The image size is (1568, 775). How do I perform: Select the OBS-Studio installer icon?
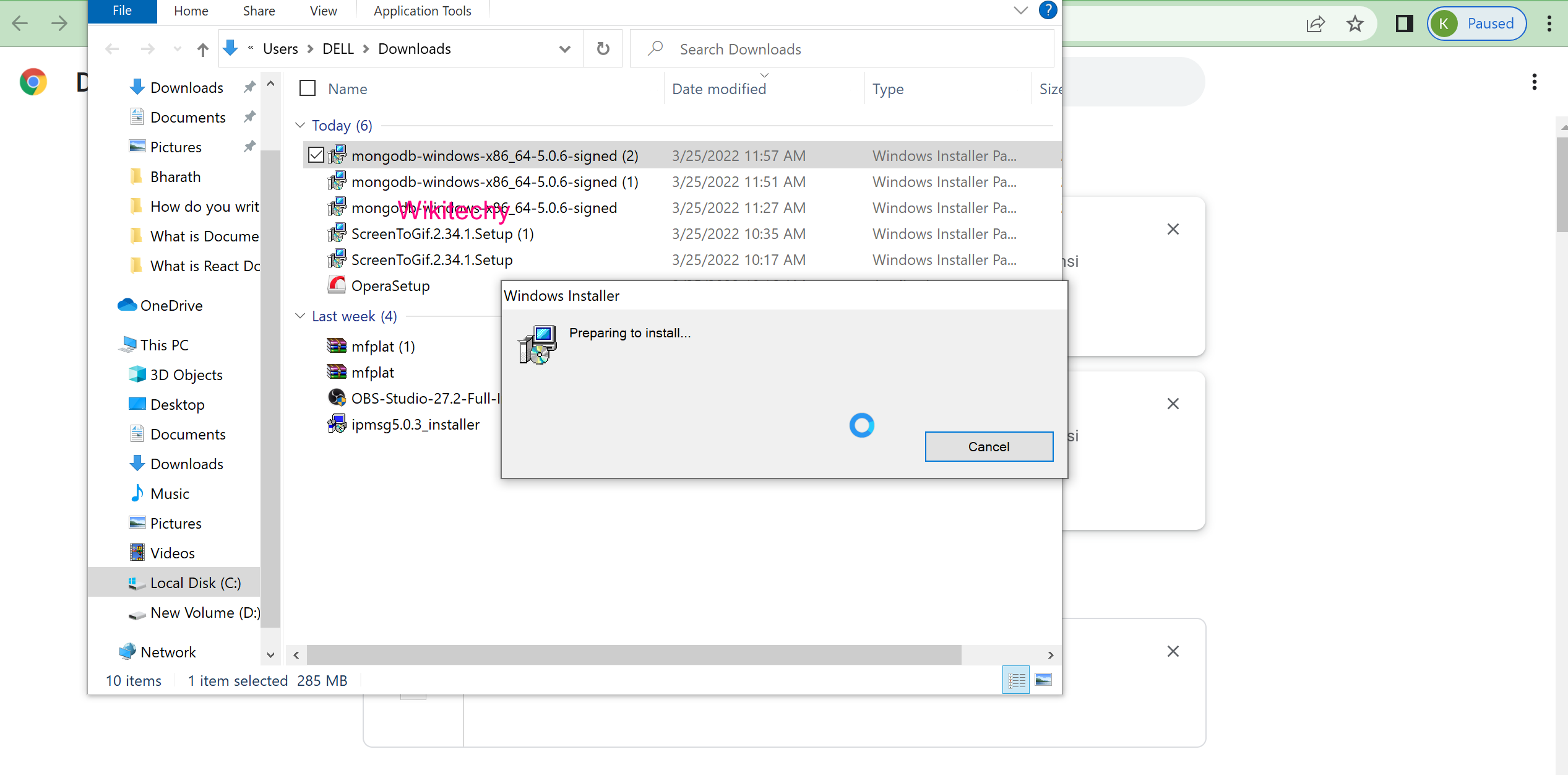click(337, 397)
